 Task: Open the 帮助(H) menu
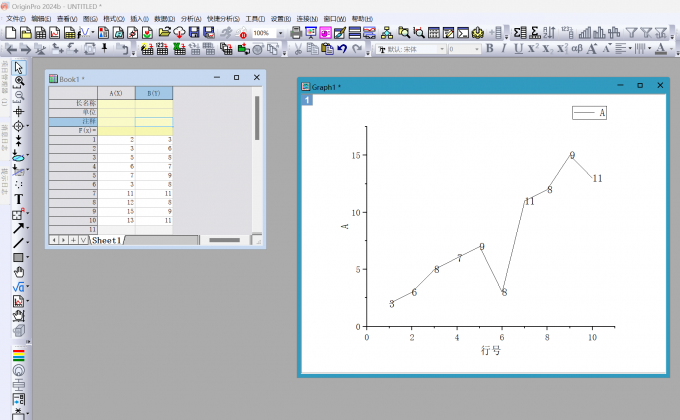pos(362,19)
